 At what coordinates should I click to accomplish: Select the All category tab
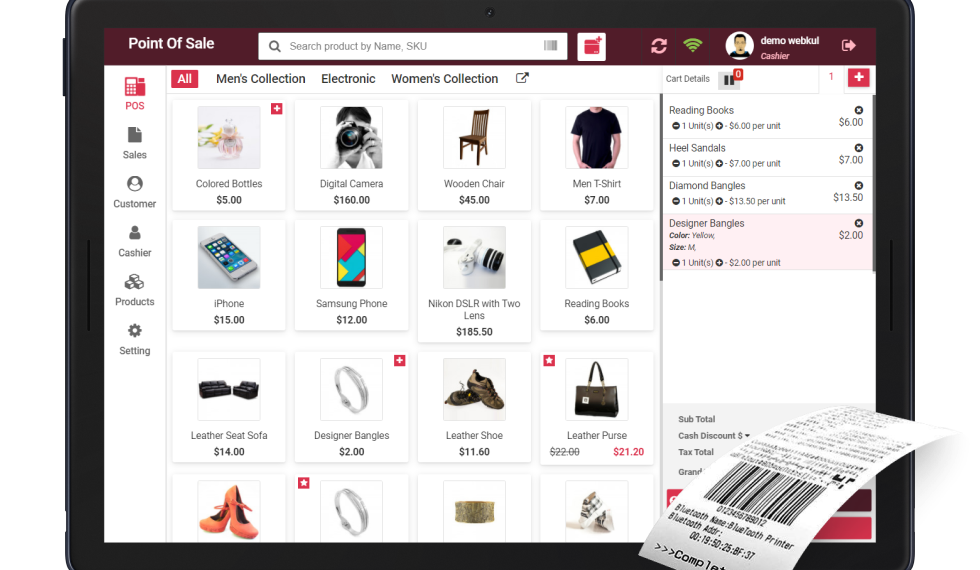184,79
